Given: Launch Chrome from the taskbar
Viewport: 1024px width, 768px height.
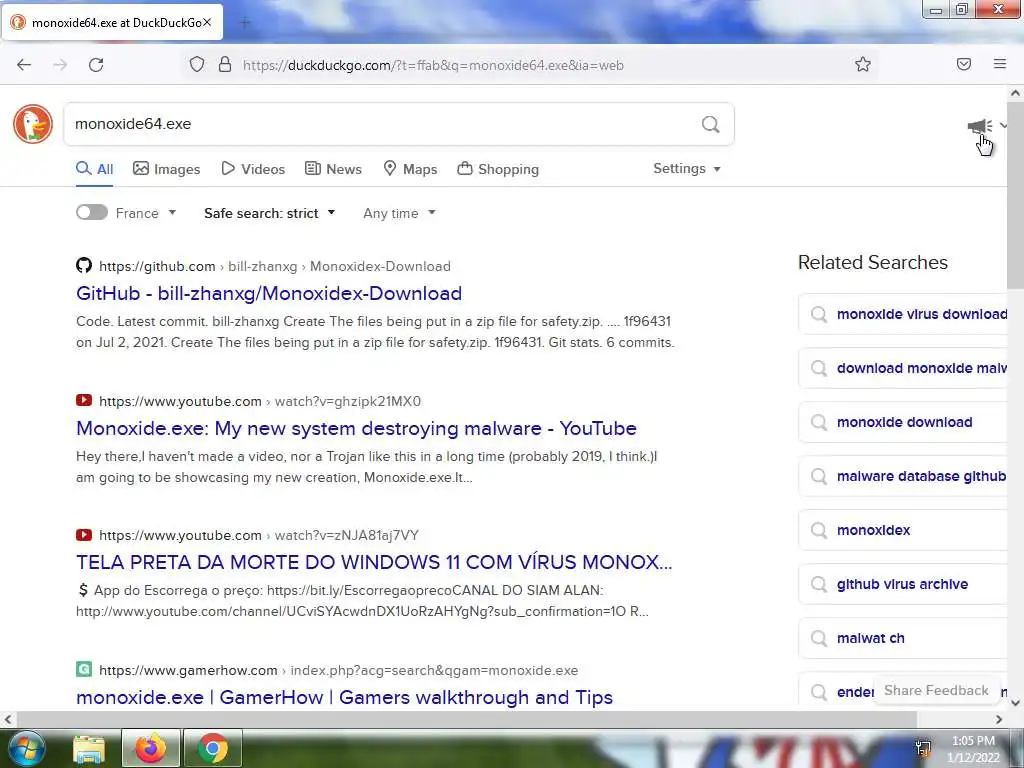Looking at the screenshot, I should coord(213,748).
